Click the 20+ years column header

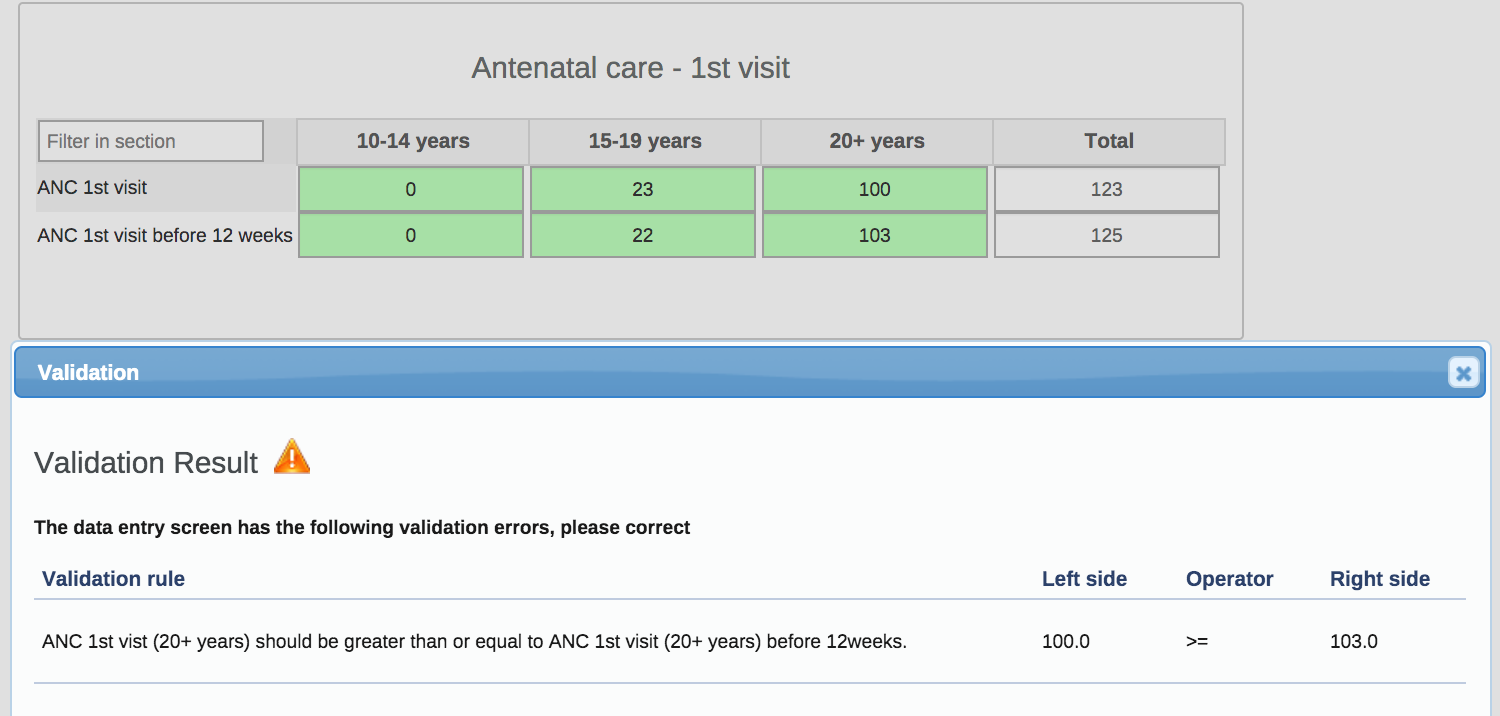[x=877, y=141]
